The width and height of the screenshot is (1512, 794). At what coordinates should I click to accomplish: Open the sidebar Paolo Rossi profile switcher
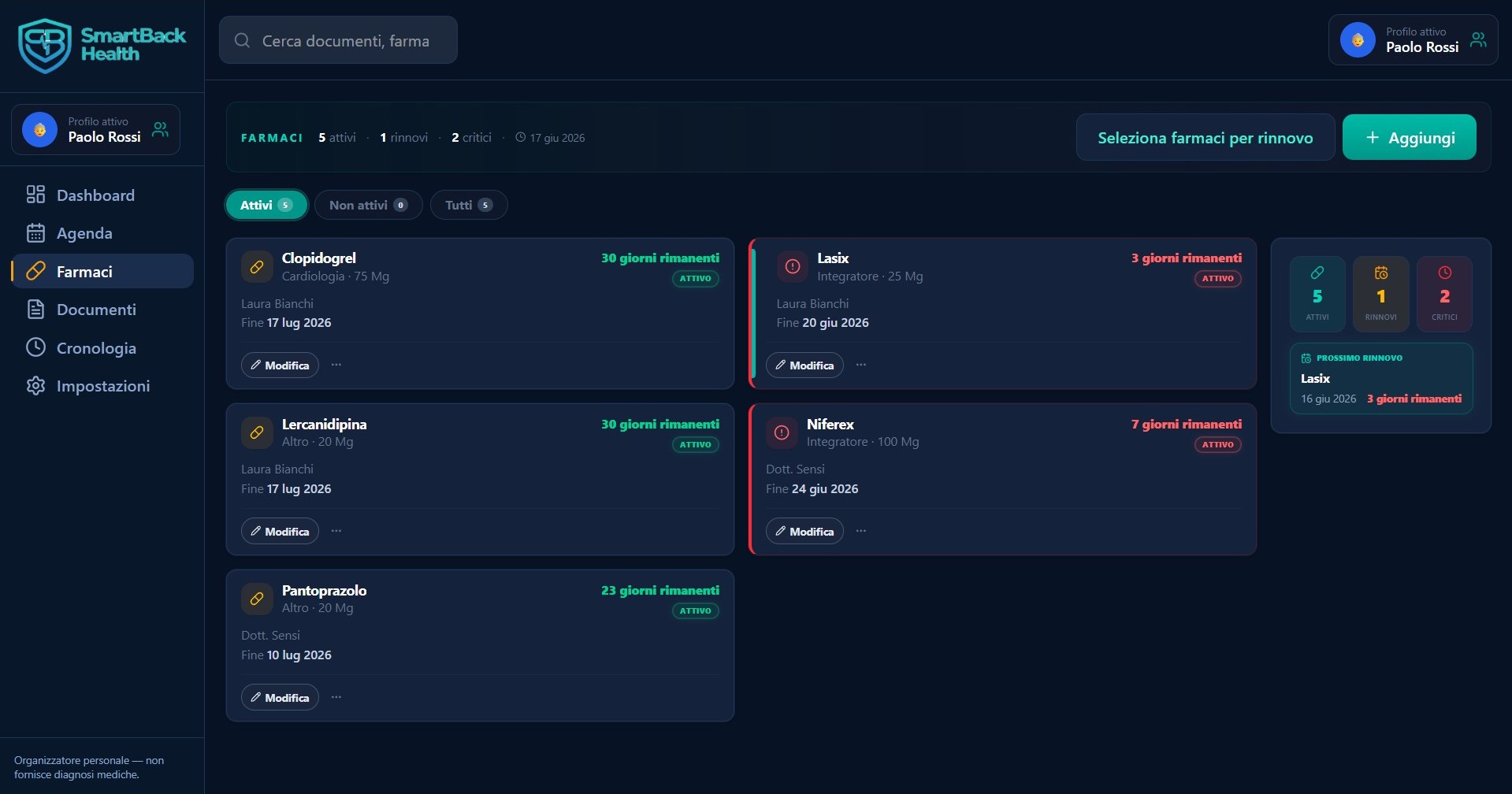coord(95,129)
